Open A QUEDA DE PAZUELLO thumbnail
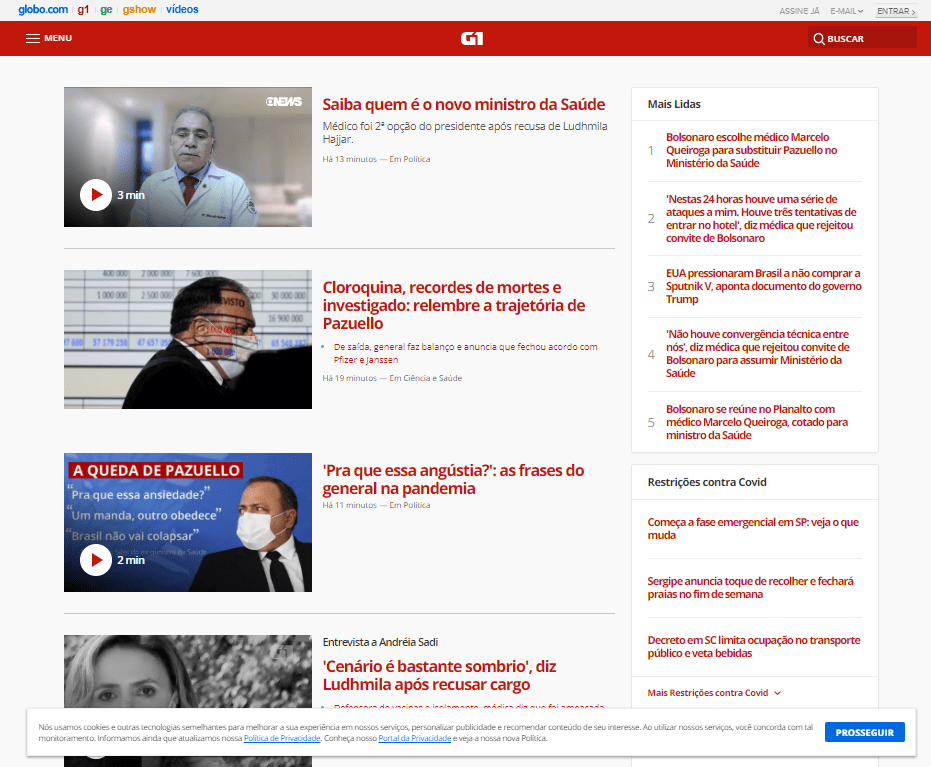This screenshot has width=931, height=767. 188,522
